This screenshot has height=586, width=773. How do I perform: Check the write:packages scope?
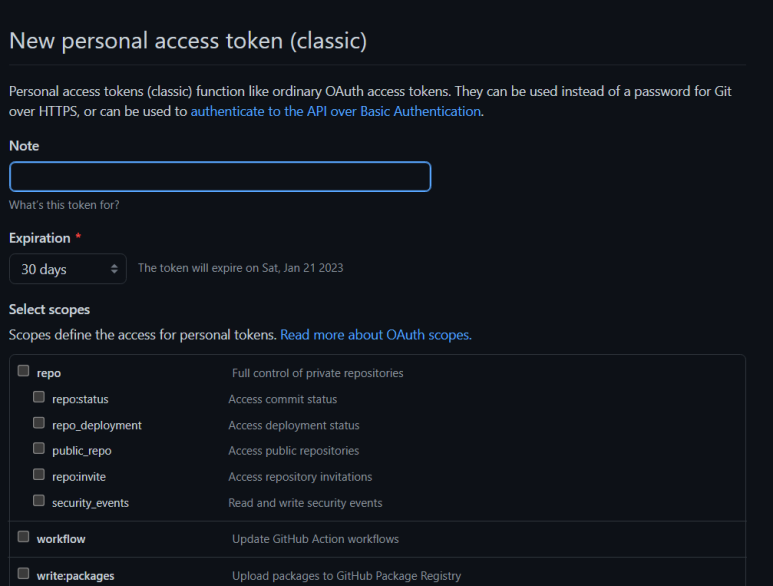tap(23, 573)
